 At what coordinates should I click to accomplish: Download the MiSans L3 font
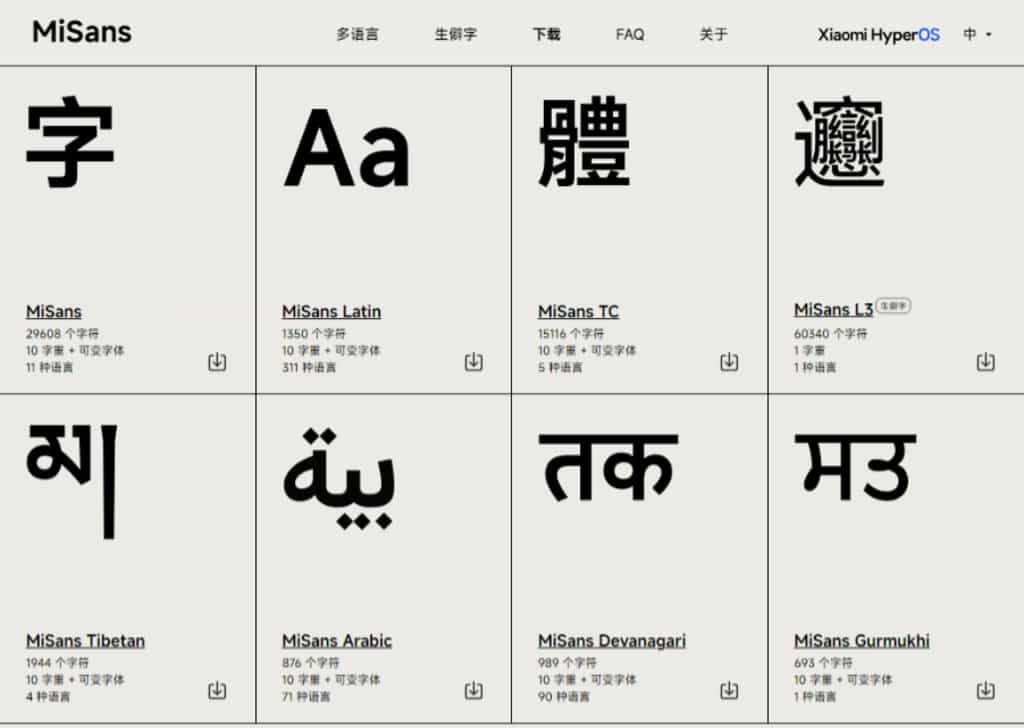[985, 362]
